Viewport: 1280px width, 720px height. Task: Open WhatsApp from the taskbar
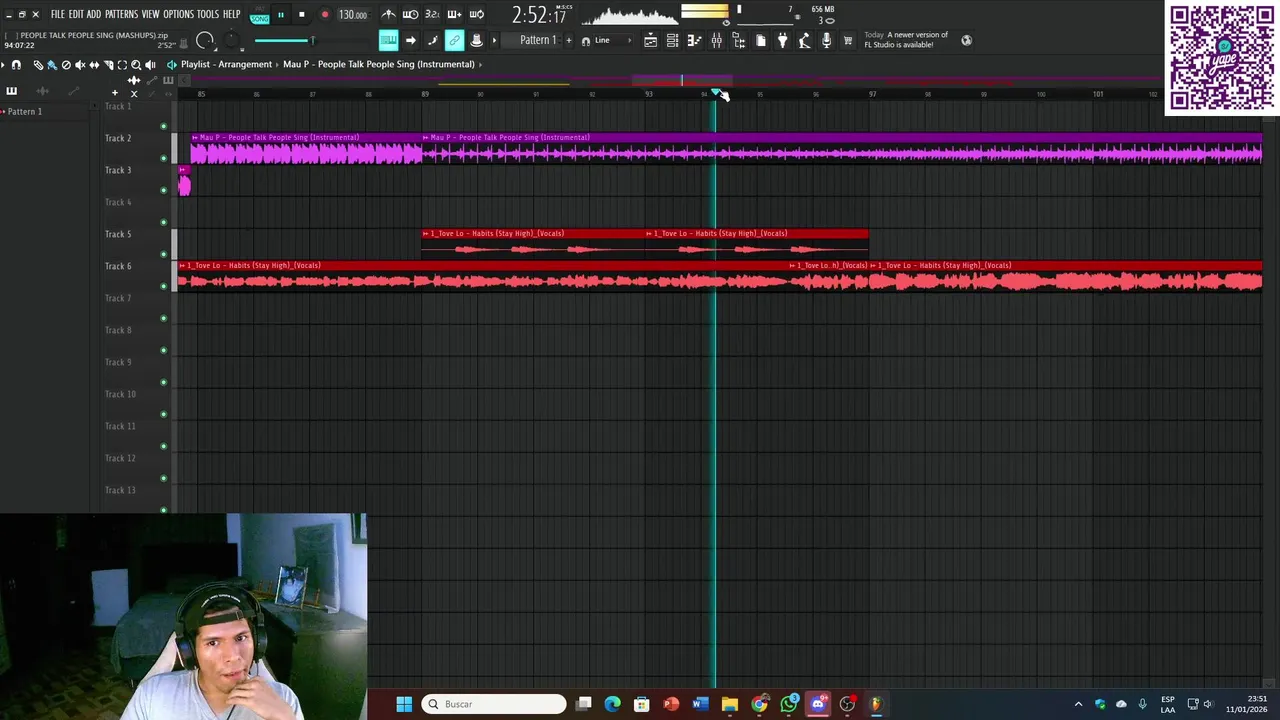click(789, 704)
